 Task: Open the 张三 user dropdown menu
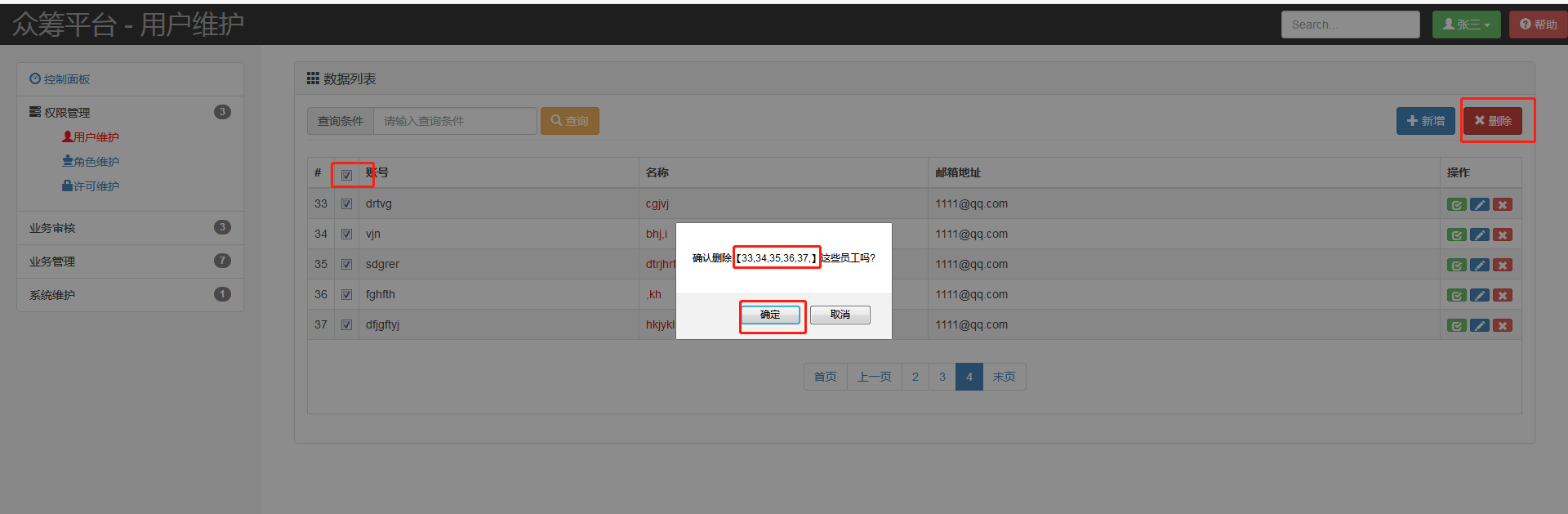pyautogui.click(x=1466, y=25)
